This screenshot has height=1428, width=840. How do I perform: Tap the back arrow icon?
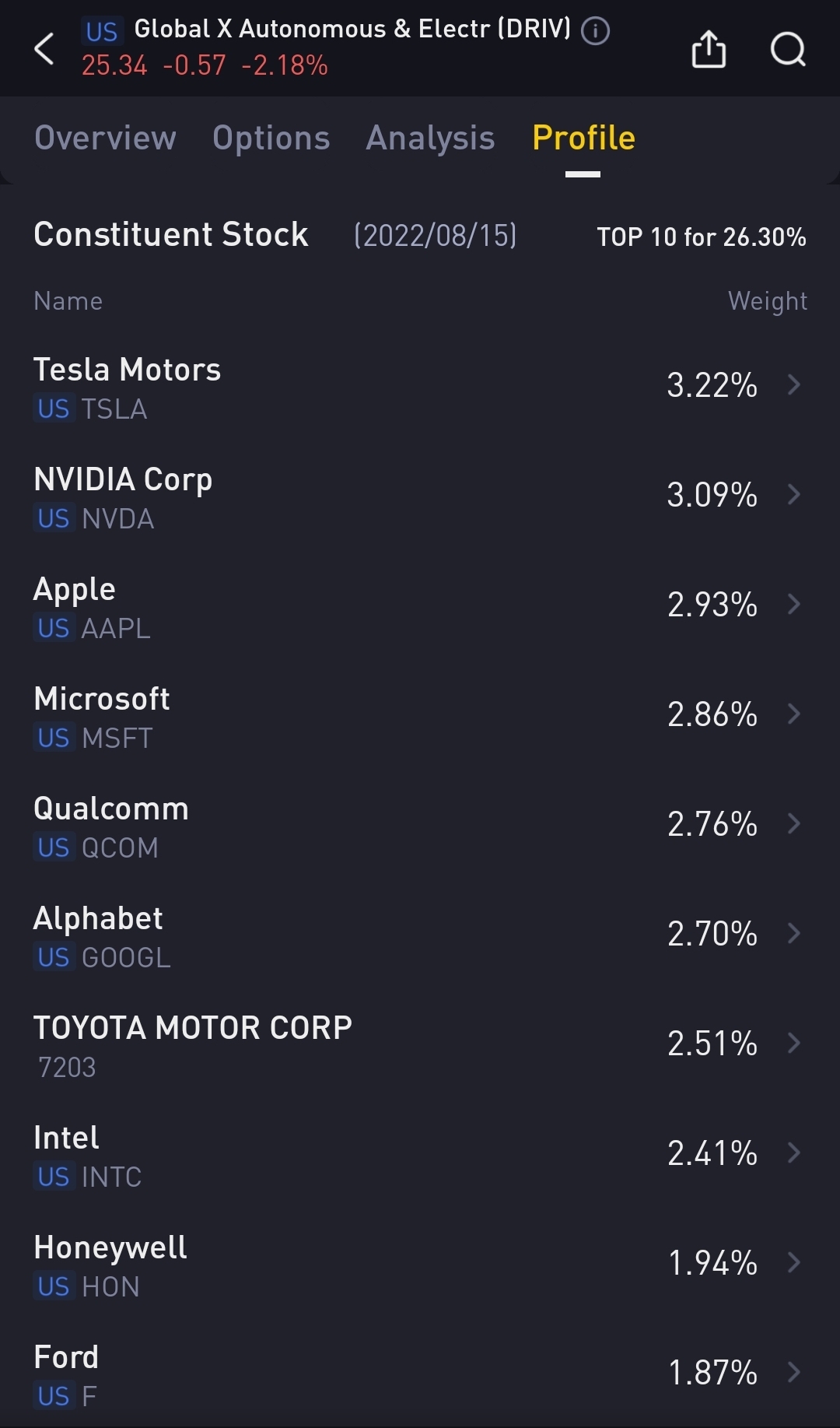(45, 49)
